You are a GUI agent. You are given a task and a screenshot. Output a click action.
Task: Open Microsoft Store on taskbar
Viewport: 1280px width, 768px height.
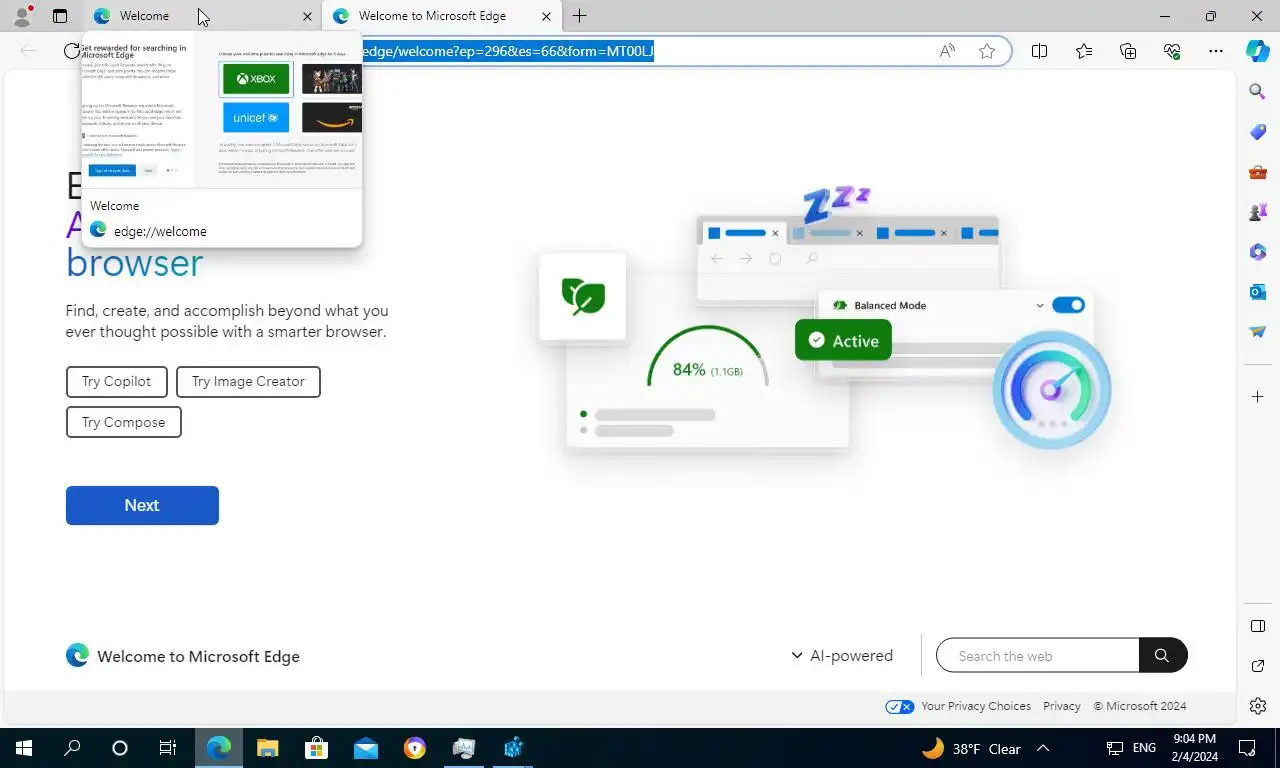click(x=316, y=748)
